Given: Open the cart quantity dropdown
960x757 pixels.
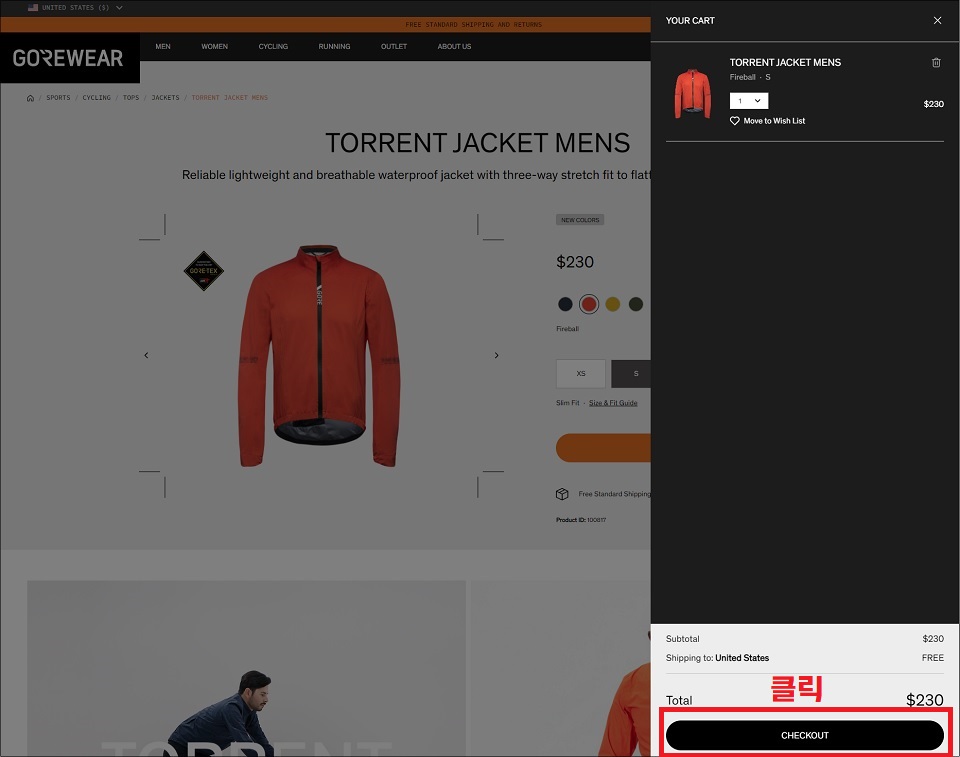Looking at the screenshot, I should pyautogui.click(x=748, y=100).
